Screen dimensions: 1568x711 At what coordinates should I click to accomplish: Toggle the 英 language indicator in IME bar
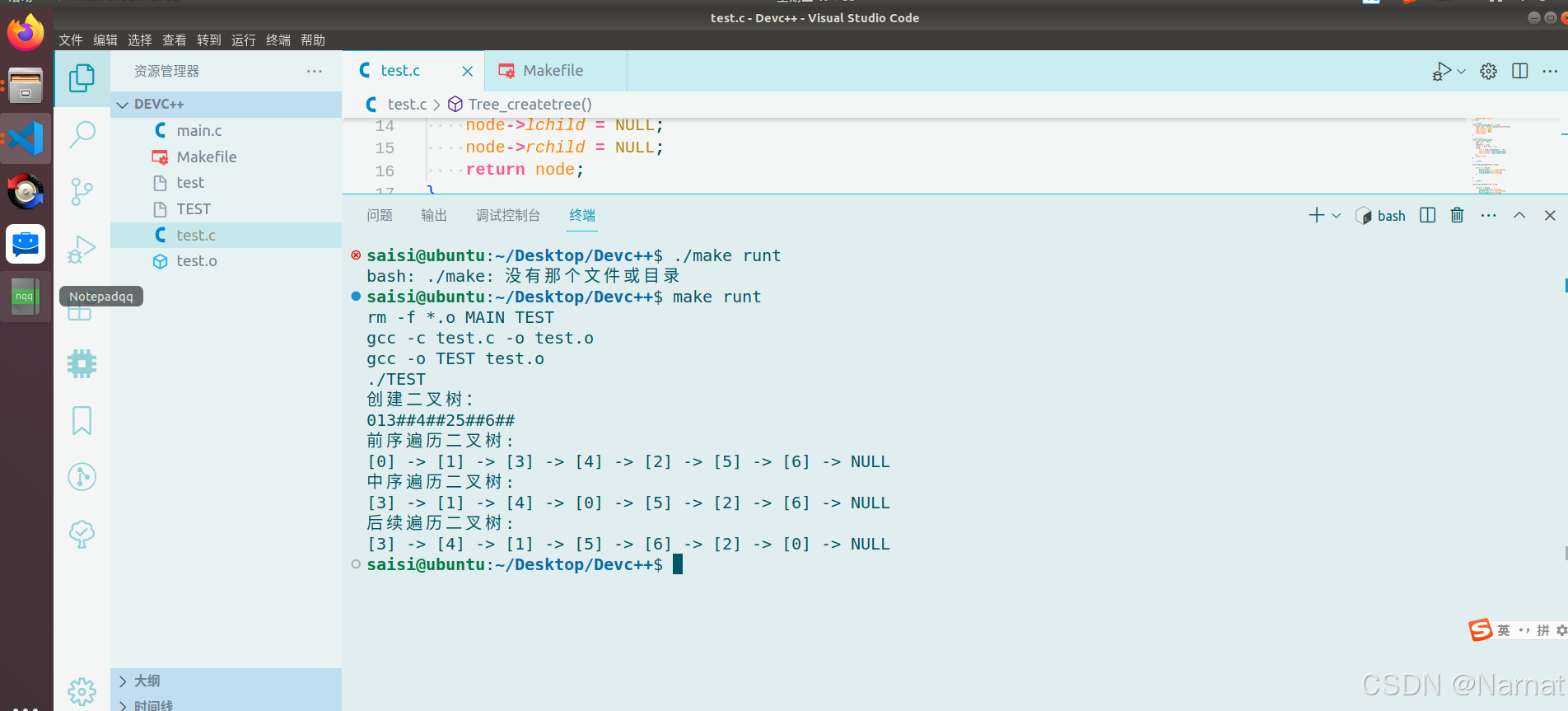click(1504, 630)
